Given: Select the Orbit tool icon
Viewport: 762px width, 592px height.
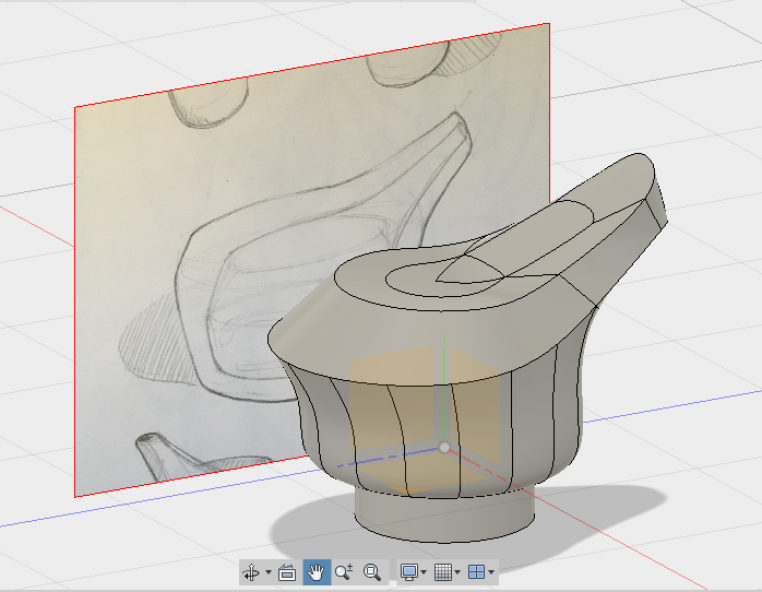Looking at the screenshot, I should 251,572.
